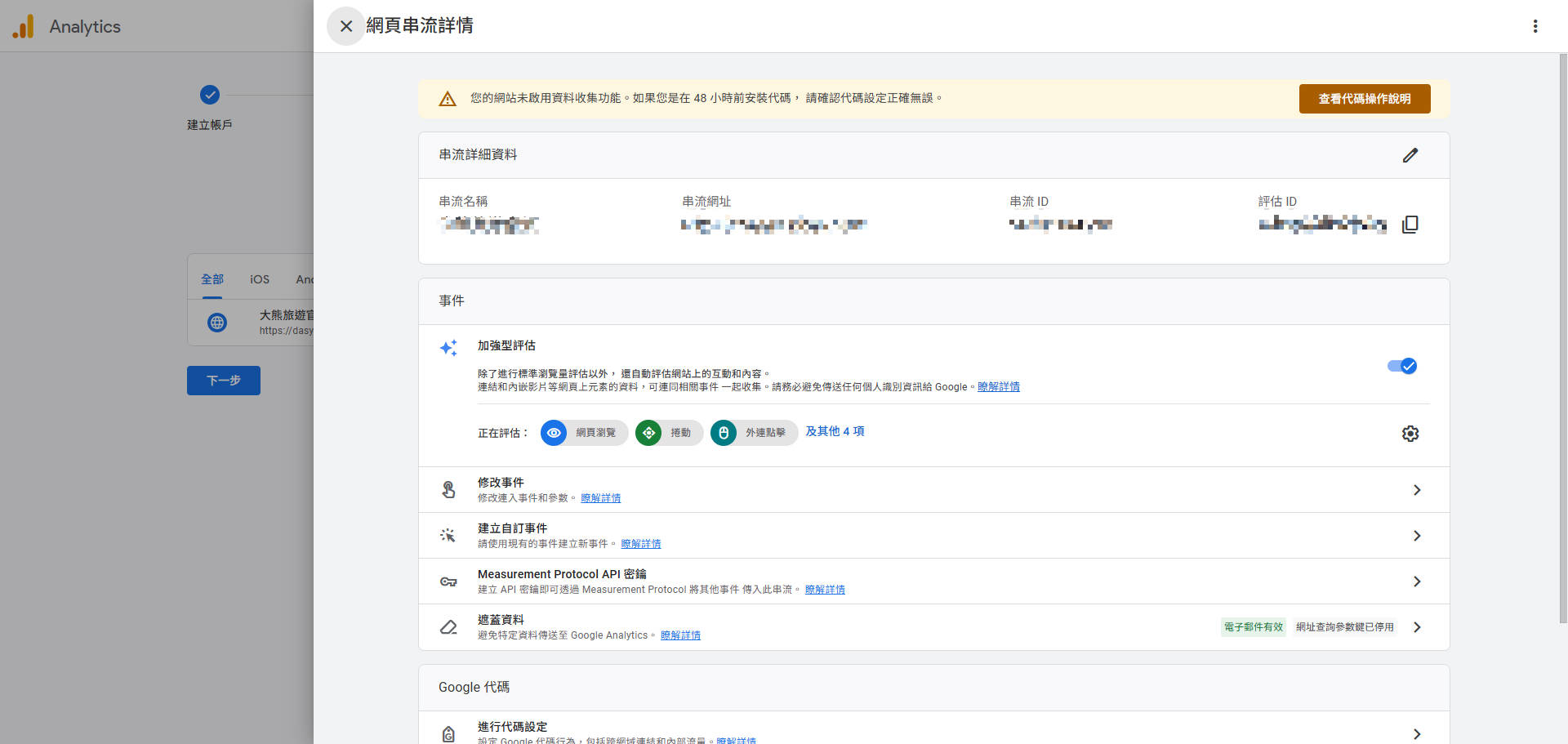Switch to the iOS tab
Screen dimensions: 1568x744
tap(259, 278)
